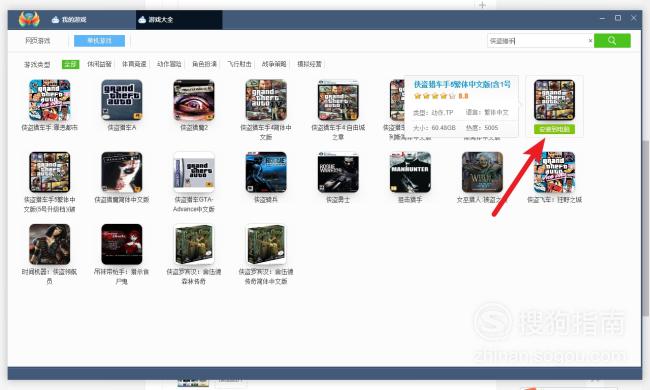Screen dimensions: 650x390
Task: Open the Rogue Warrior cover icon
Action: pos(338,172)
